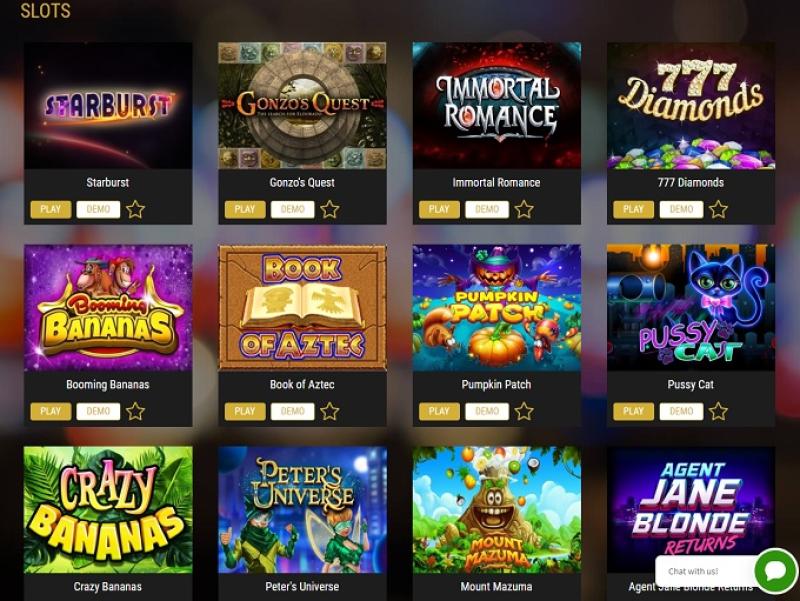Open Crazy Bananas game image
The height and width of the screenshot is (601, 800).
coord(108,510)
